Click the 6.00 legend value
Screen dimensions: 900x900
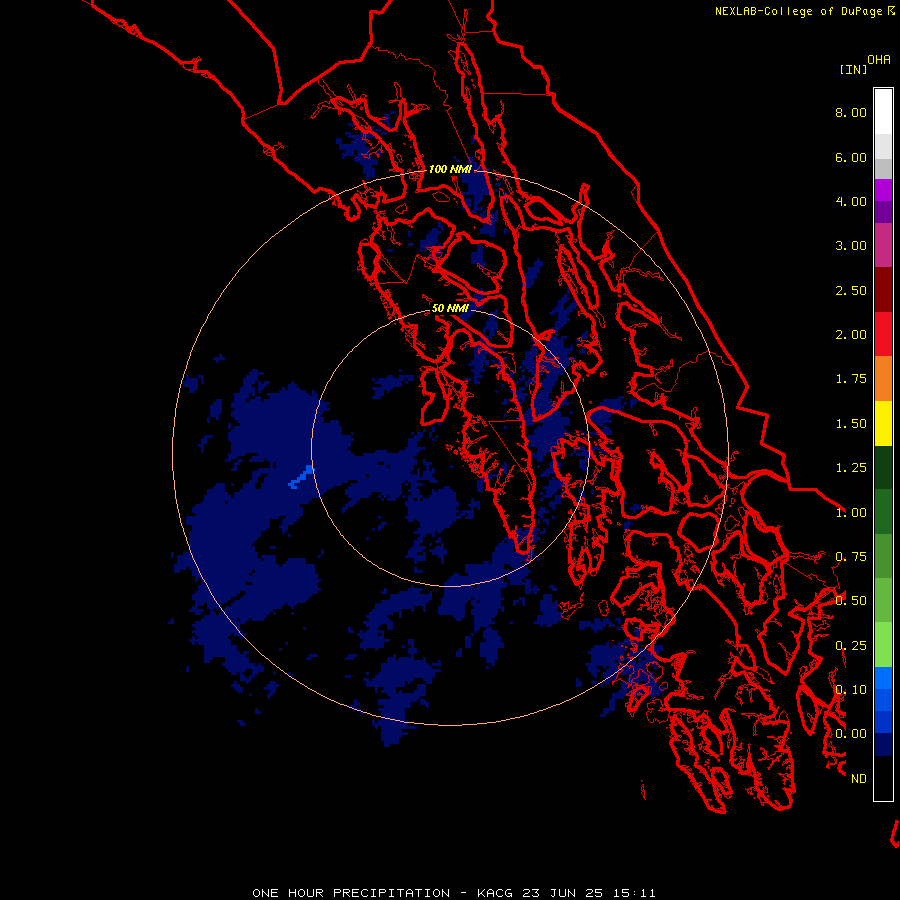click(x=851, y=157)
